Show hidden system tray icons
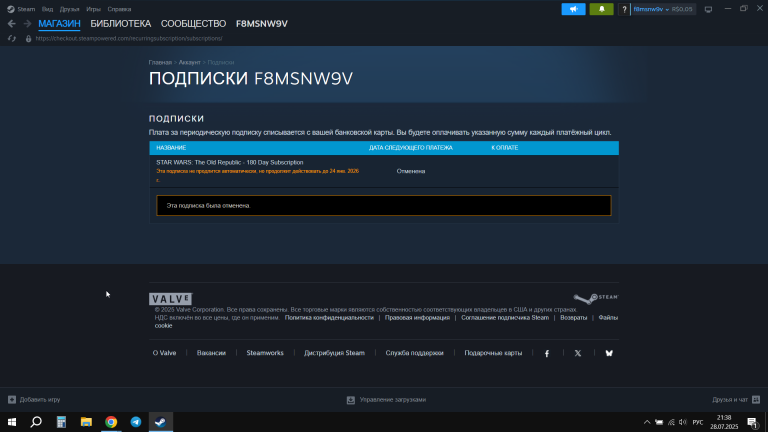 coord(647,422)
